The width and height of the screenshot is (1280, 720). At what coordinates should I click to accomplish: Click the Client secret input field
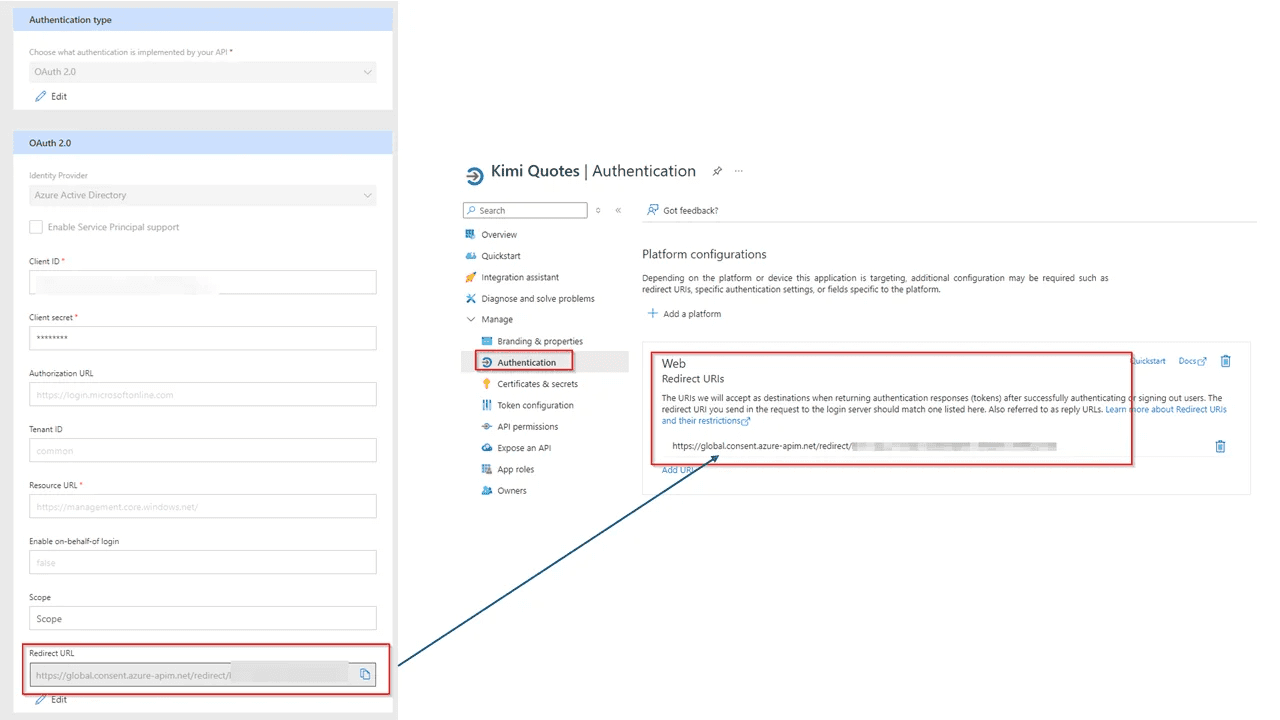pyautogui.click(x=203, y=338)
